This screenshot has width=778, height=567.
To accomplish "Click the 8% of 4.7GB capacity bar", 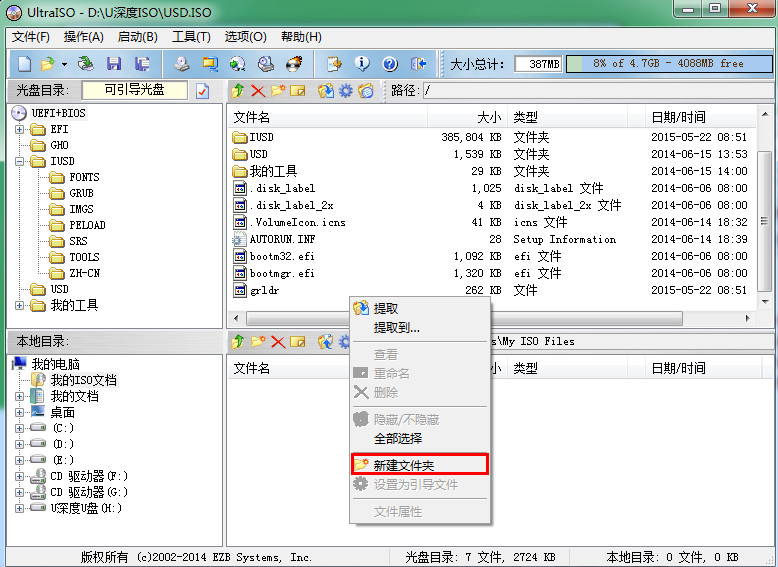I will click(x=668, y=63).
